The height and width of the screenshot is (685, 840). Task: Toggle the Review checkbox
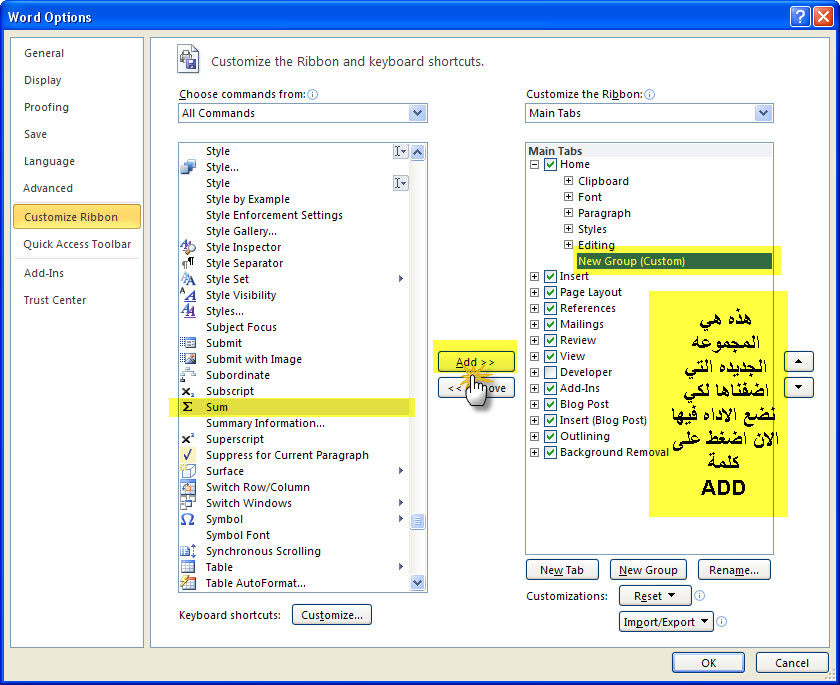click(550, 341)
